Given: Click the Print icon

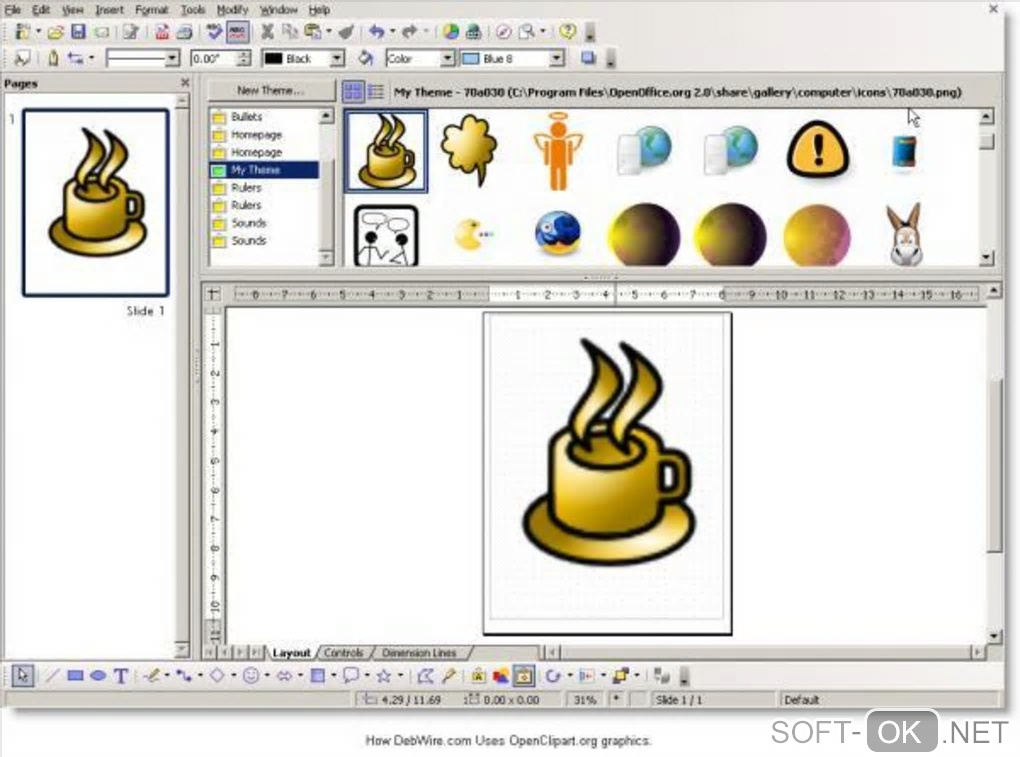Looking at the screenshot, I should (x=185, y=31).
